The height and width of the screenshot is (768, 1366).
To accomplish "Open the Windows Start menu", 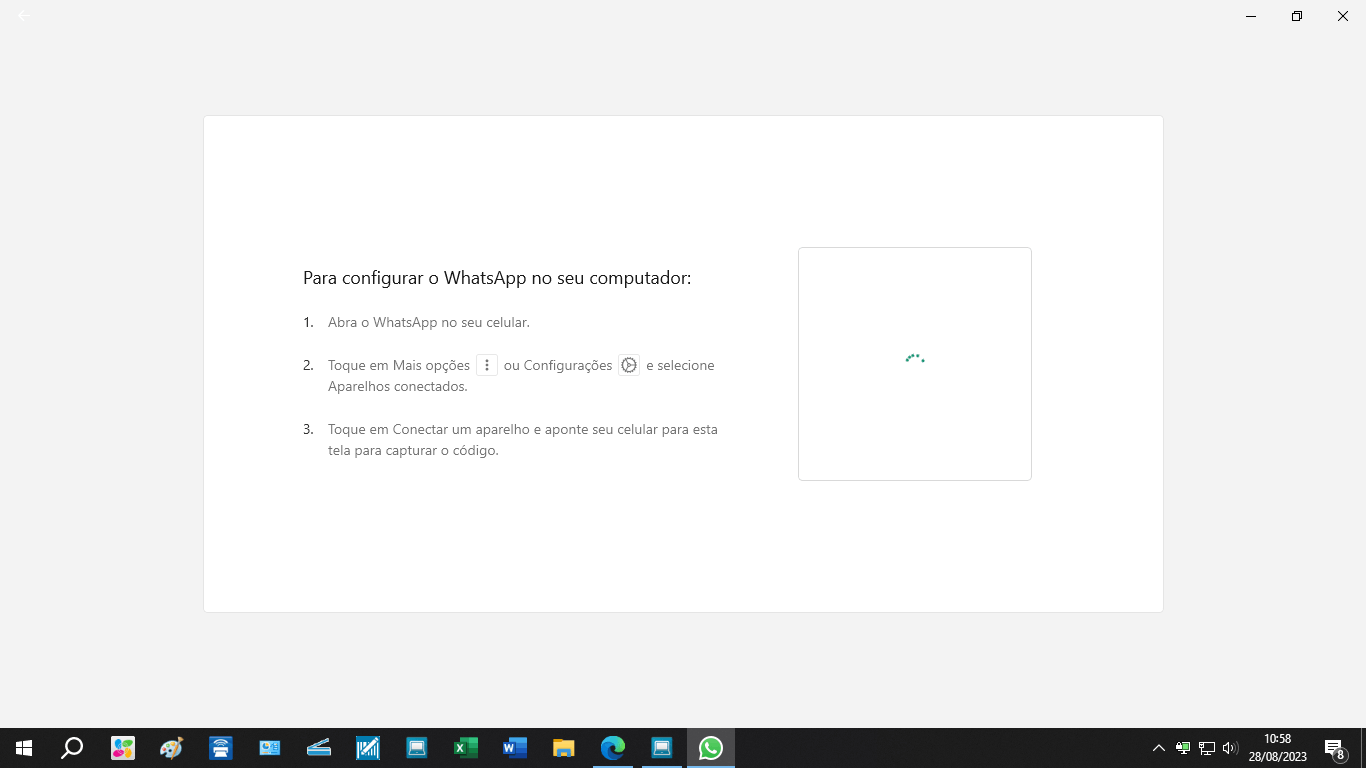I will (x=24, y=748).
